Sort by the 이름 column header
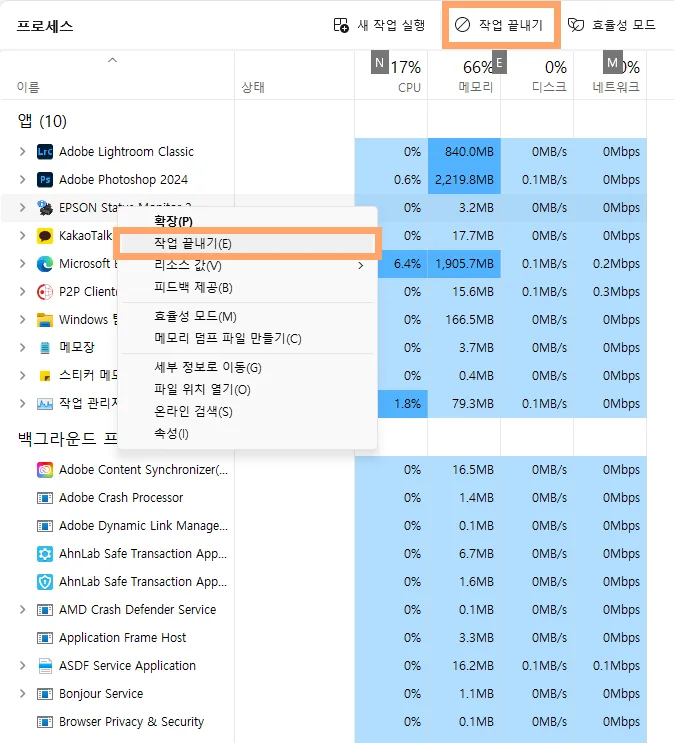The height and width of the screenshot is (743, 674). click(118, 75)
